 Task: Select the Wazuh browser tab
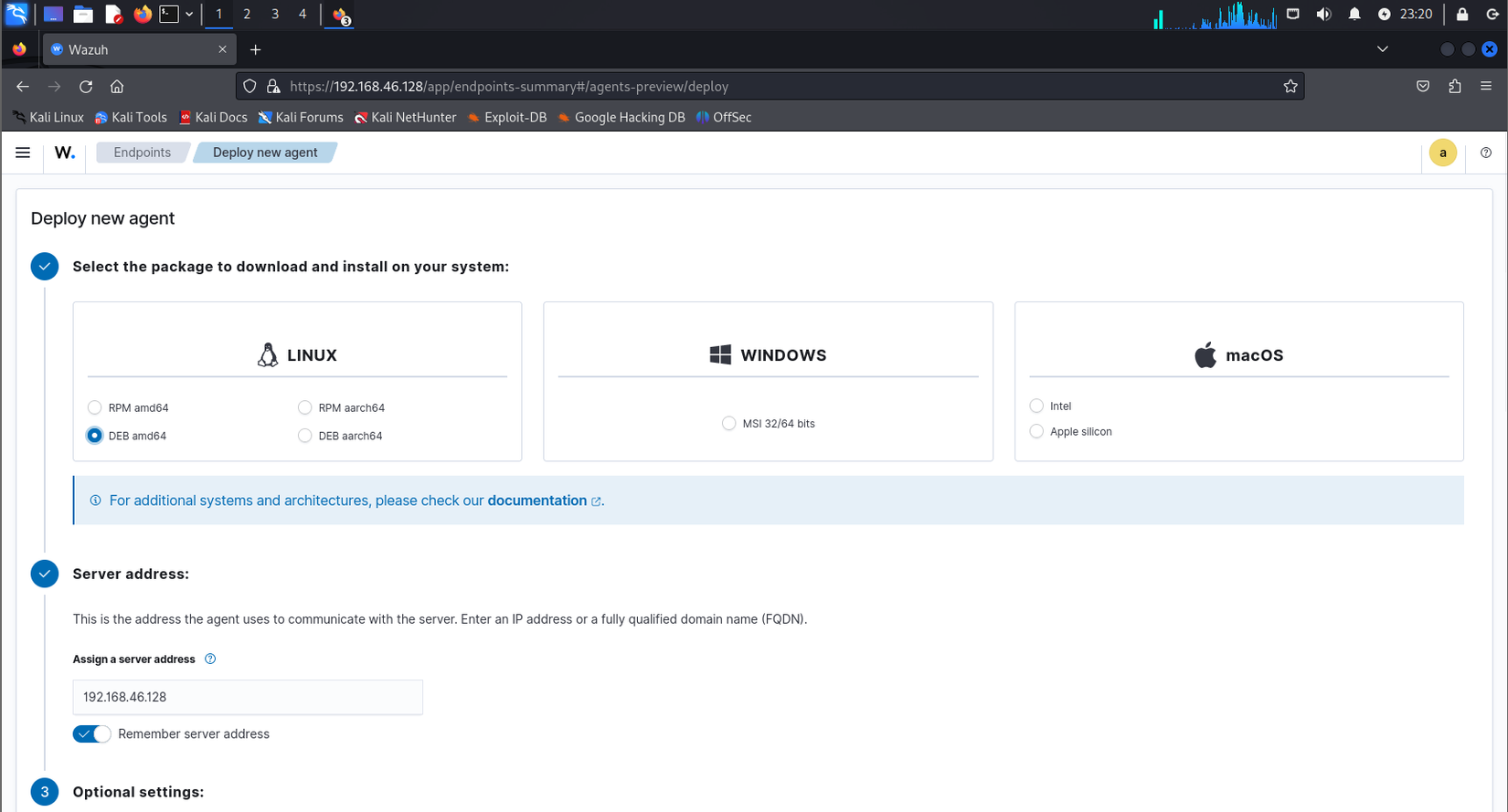tap(139, 49)
